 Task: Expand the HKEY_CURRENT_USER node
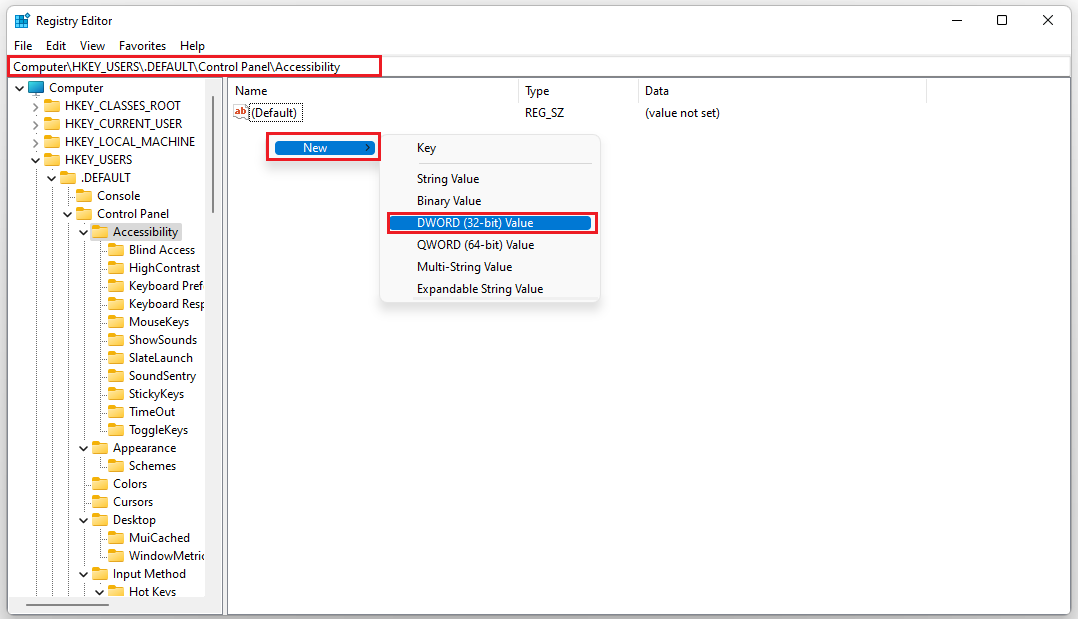(36, 124)
